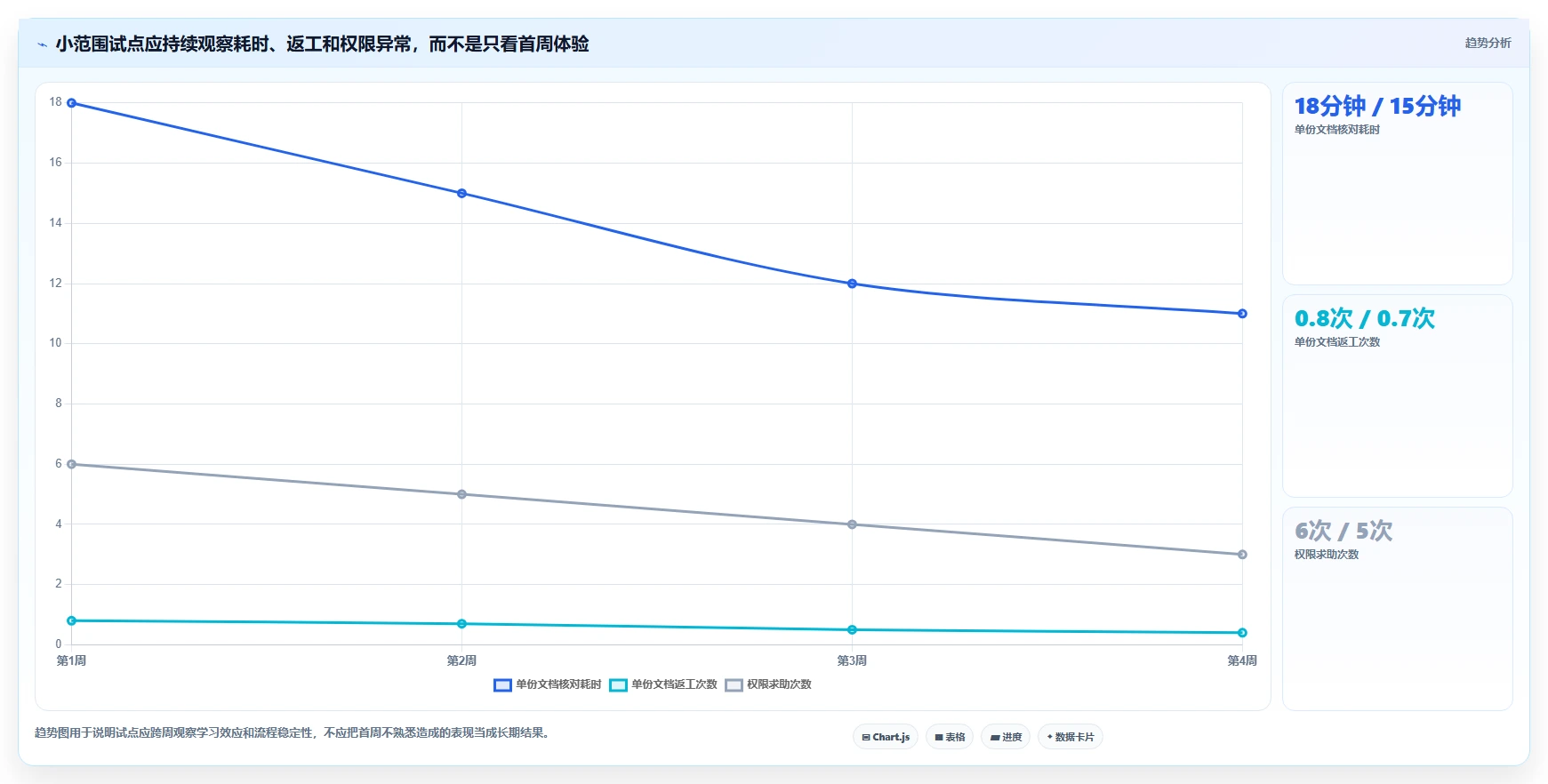
Task: Toggle the gray 权限求助次数 legend swatch
Action: (734, 684)
